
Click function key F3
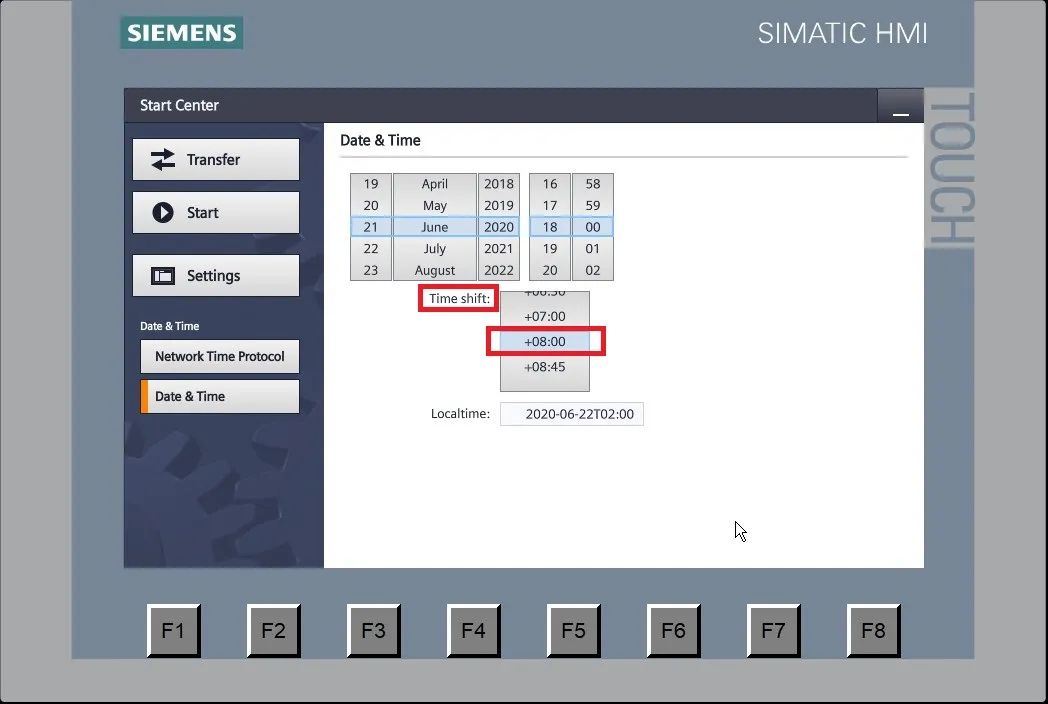tap(374, 630)
